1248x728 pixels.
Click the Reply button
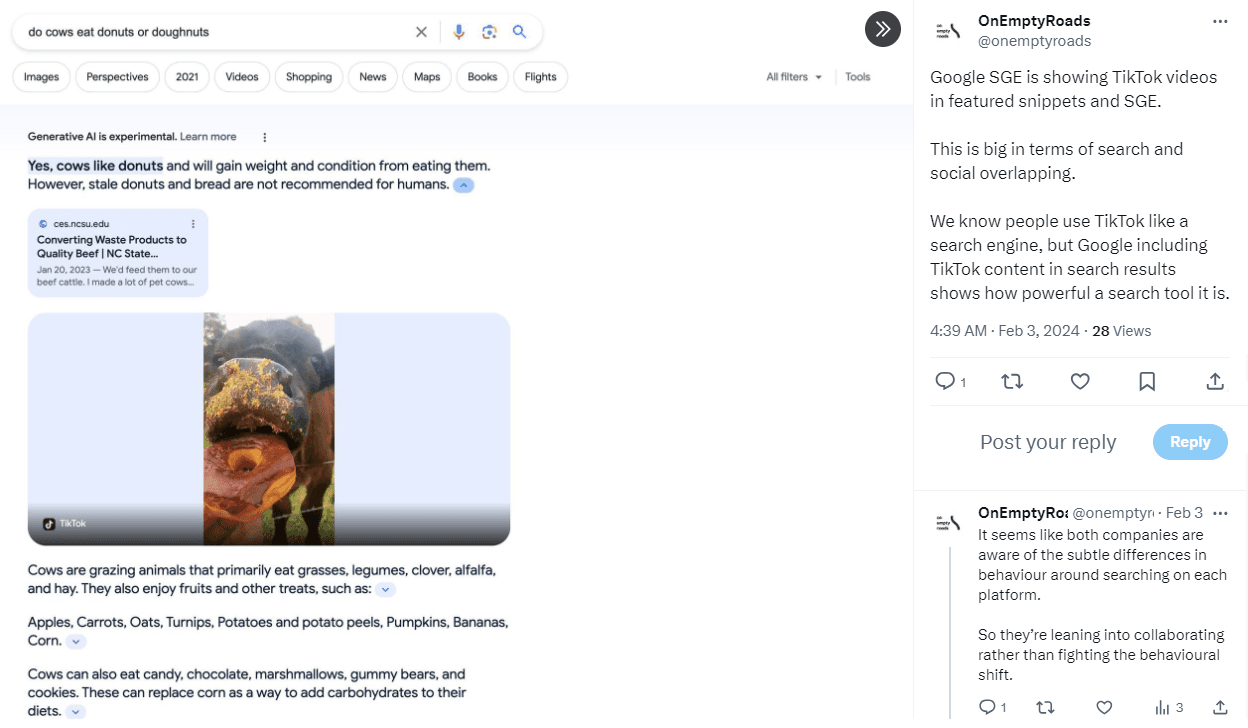click(x=1190, y=442)
